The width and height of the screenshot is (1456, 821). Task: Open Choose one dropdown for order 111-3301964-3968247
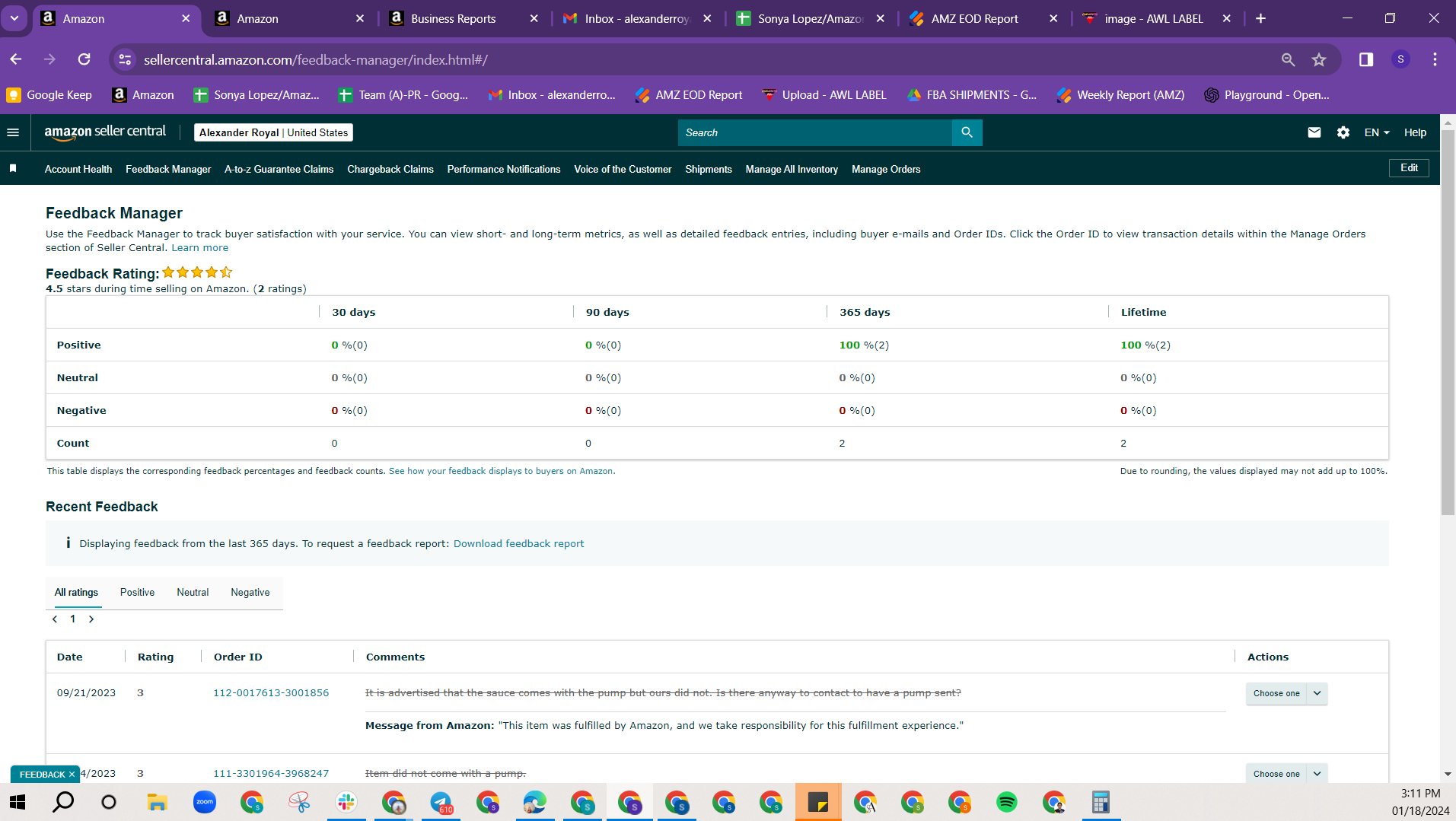pos(1276,773)
